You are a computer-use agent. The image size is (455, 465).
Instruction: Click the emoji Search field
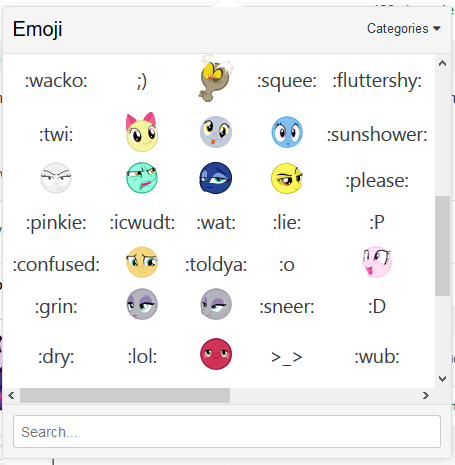click(x=227, y=432)
